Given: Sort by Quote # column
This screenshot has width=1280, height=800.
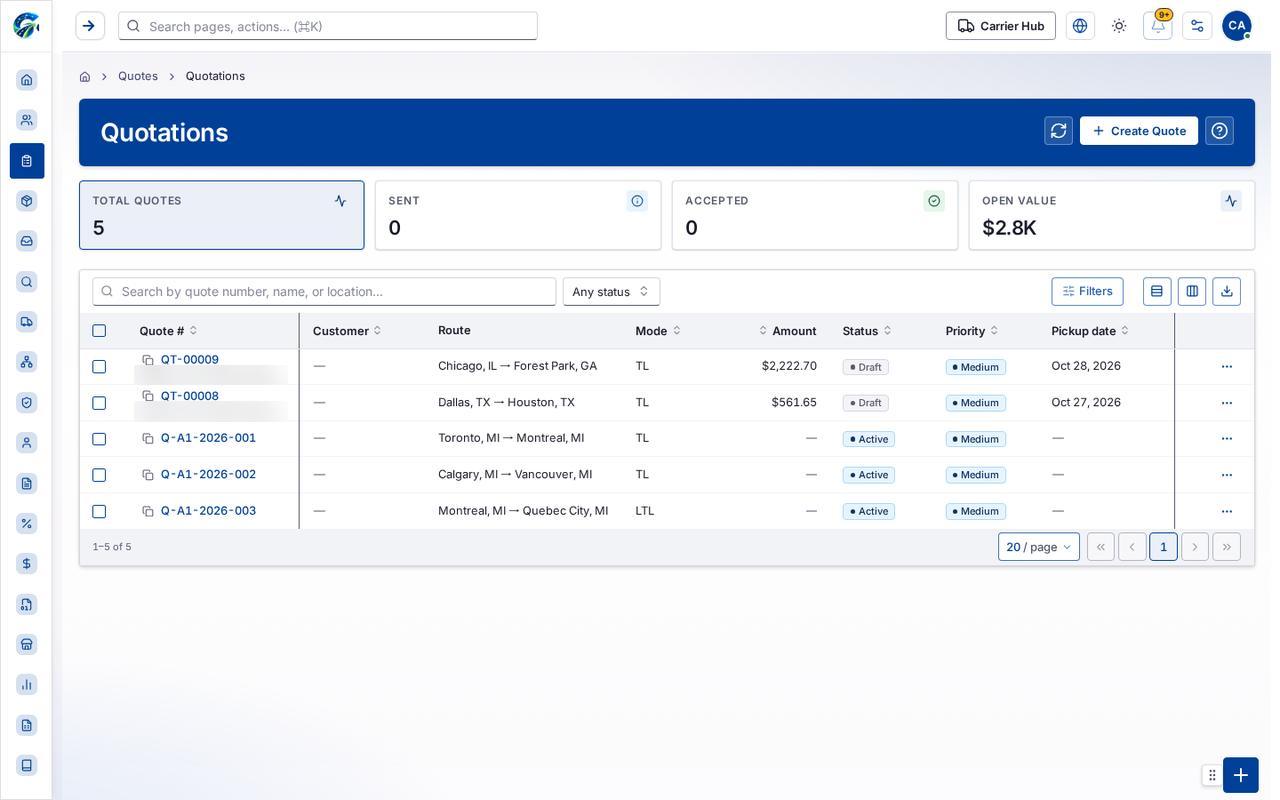Looking at the screenshot, I should pyautogui.click(x=168, y=331).
